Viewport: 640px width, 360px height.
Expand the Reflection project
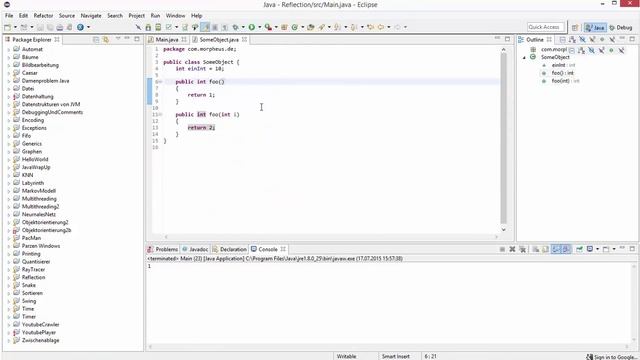tap(9, 278)
